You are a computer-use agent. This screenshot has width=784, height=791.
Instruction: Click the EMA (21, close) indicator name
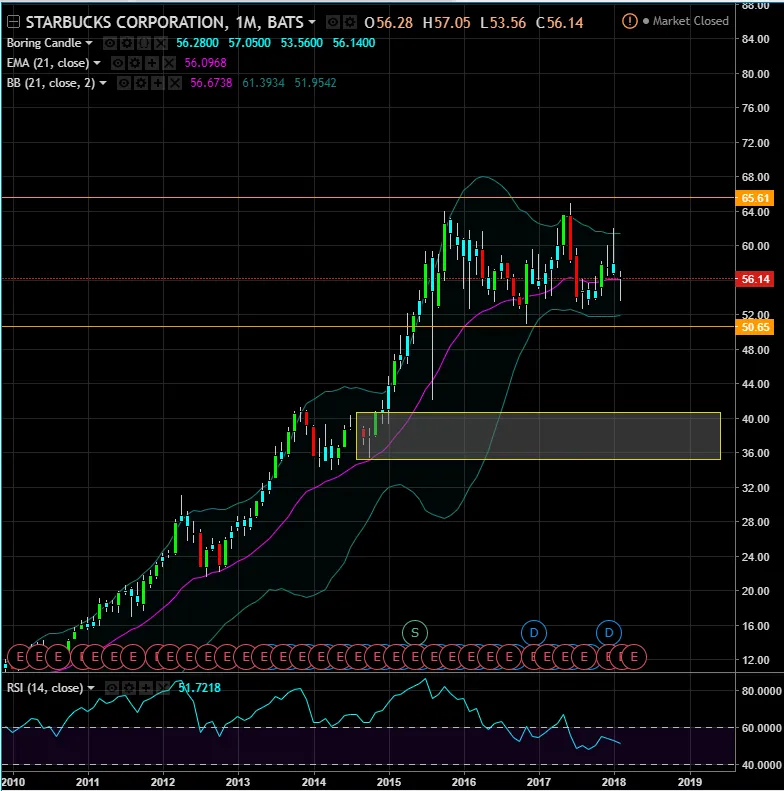(x=48, y=63)
